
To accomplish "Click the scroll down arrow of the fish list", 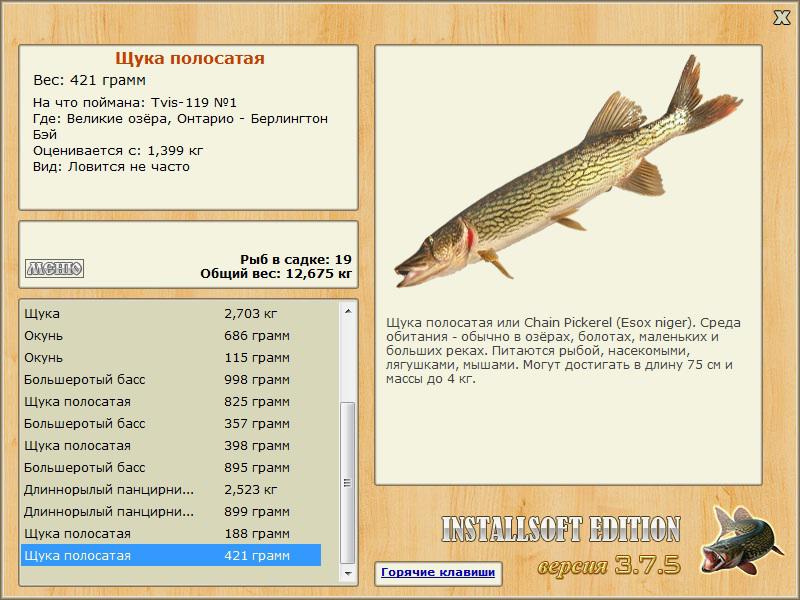I will (348, 573).
